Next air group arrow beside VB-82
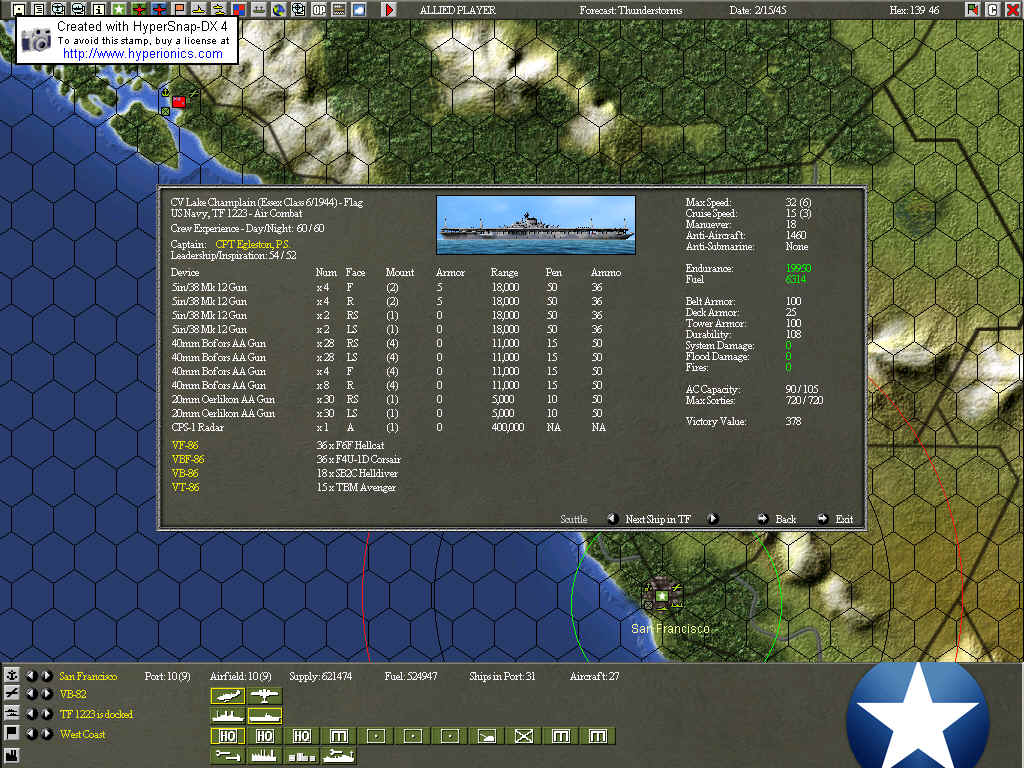1024x768 pixels. tap(47, 694)
